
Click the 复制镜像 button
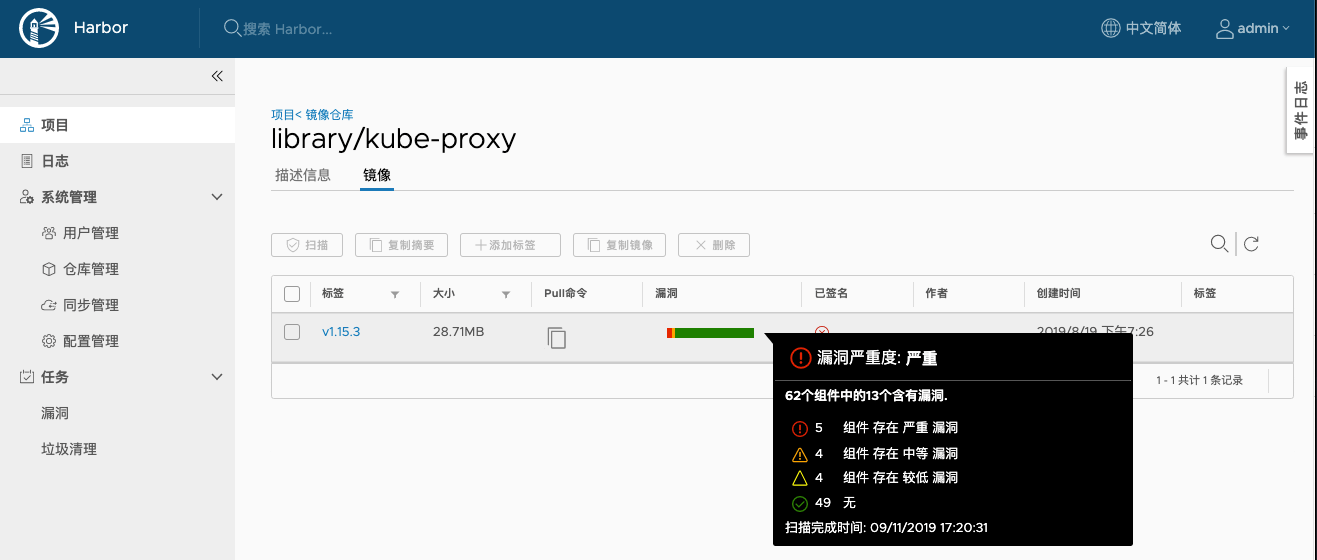click(619, 245)
